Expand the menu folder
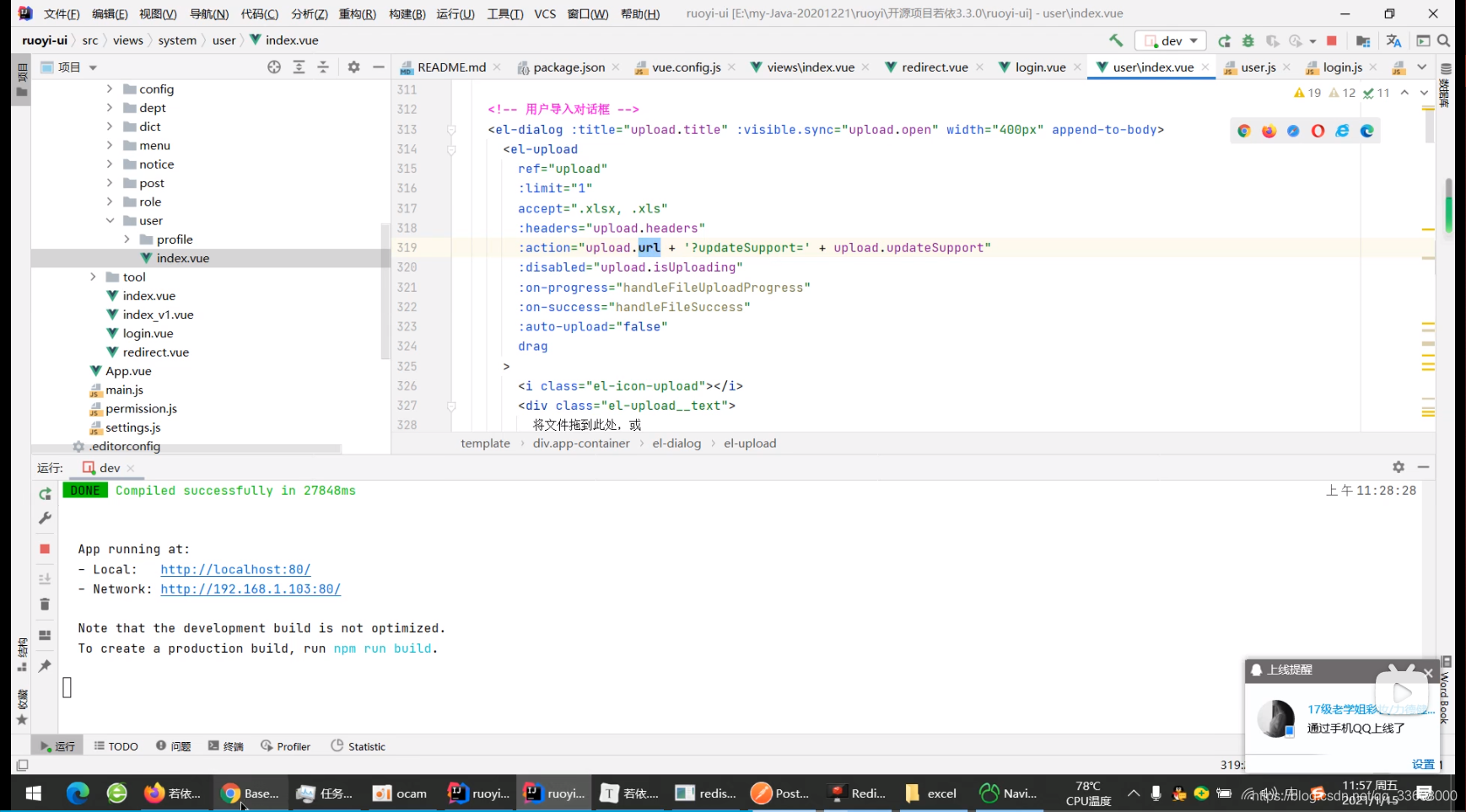 pyautogui.click(x=110, y=145)
